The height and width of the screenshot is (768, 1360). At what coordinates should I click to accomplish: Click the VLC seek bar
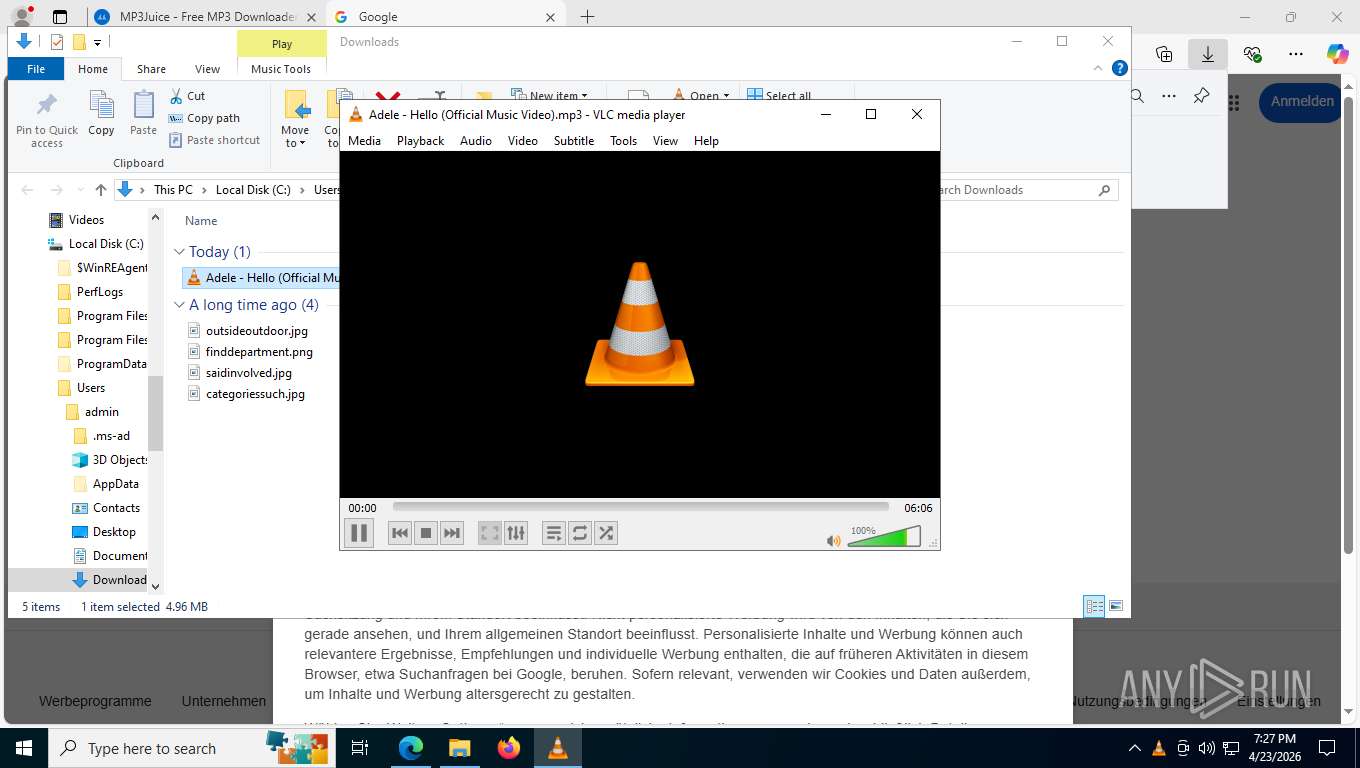pos(640,508)
